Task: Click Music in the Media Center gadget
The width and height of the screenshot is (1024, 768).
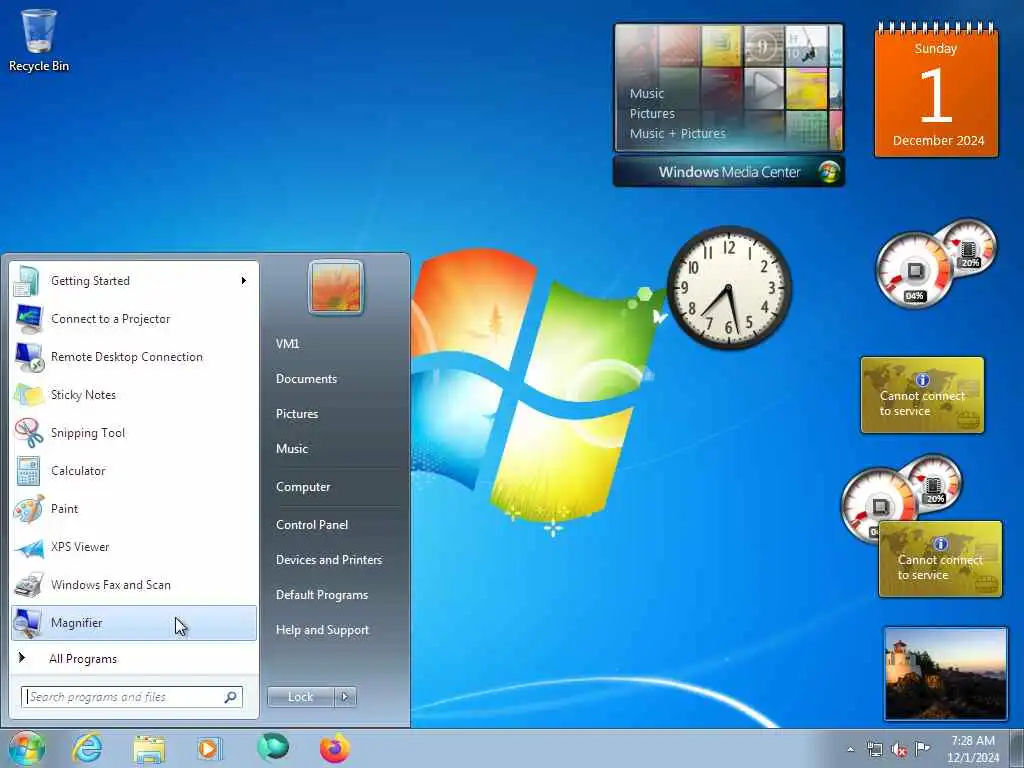Action: pos(647,93)
